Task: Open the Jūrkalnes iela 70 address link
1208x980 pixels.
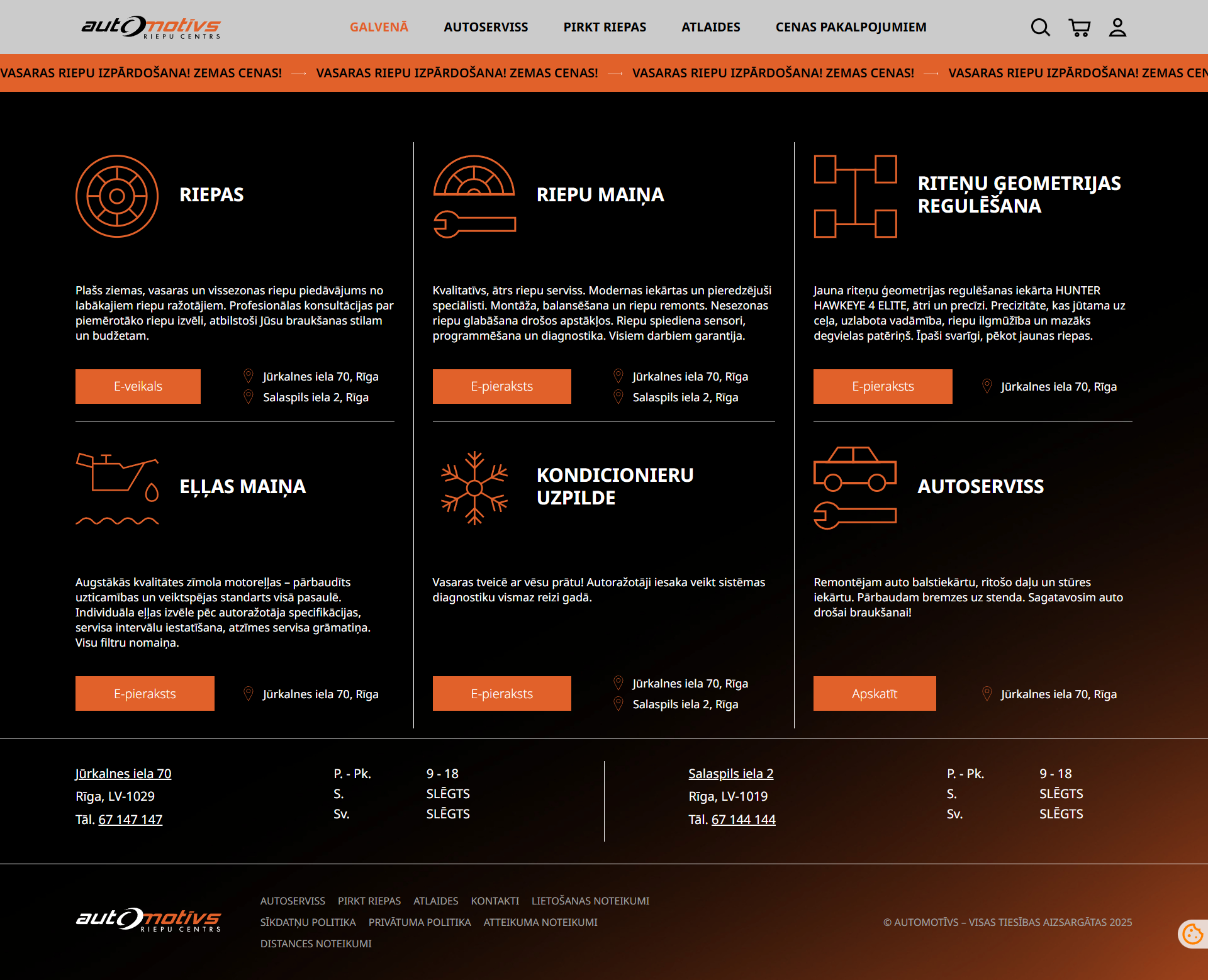Action: [x=123, y=774]
